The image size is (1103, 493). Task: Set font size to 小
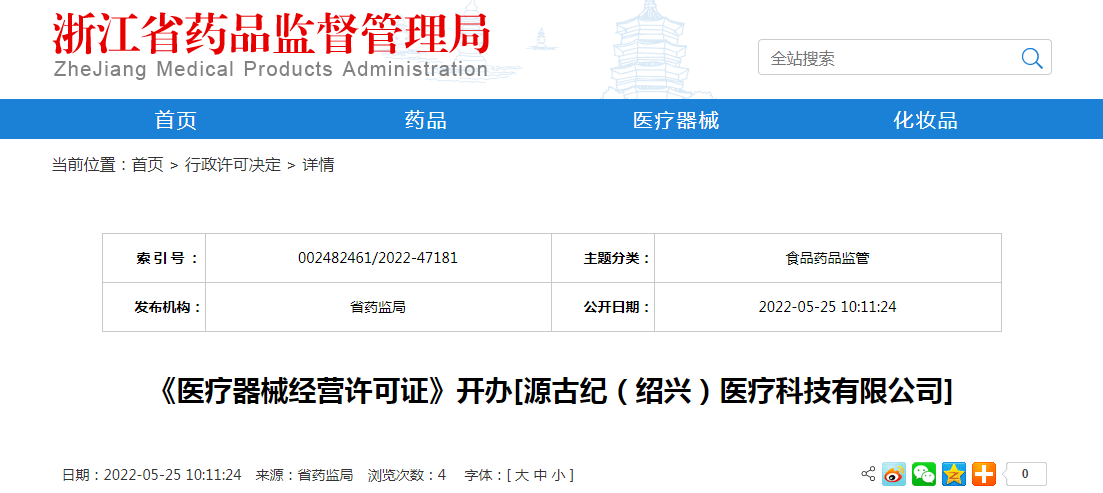pyautogui.click(x=558, y=475)
